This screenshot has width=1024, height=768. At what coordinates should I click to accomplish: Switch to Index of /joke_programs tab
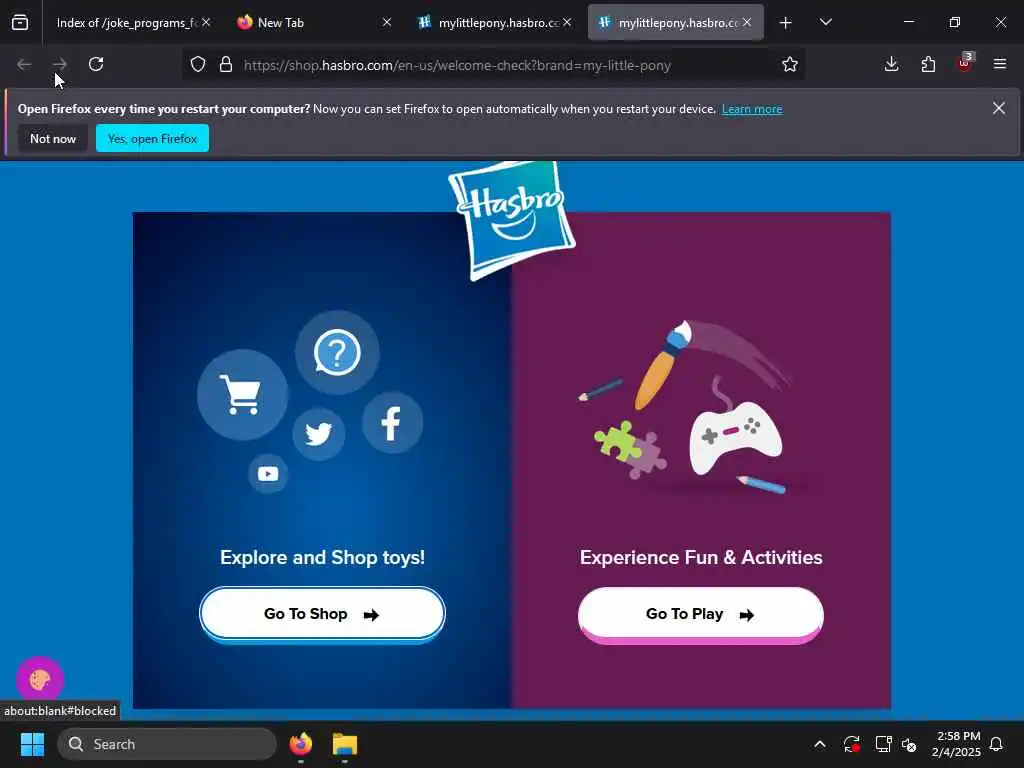[x=127, y=23]
